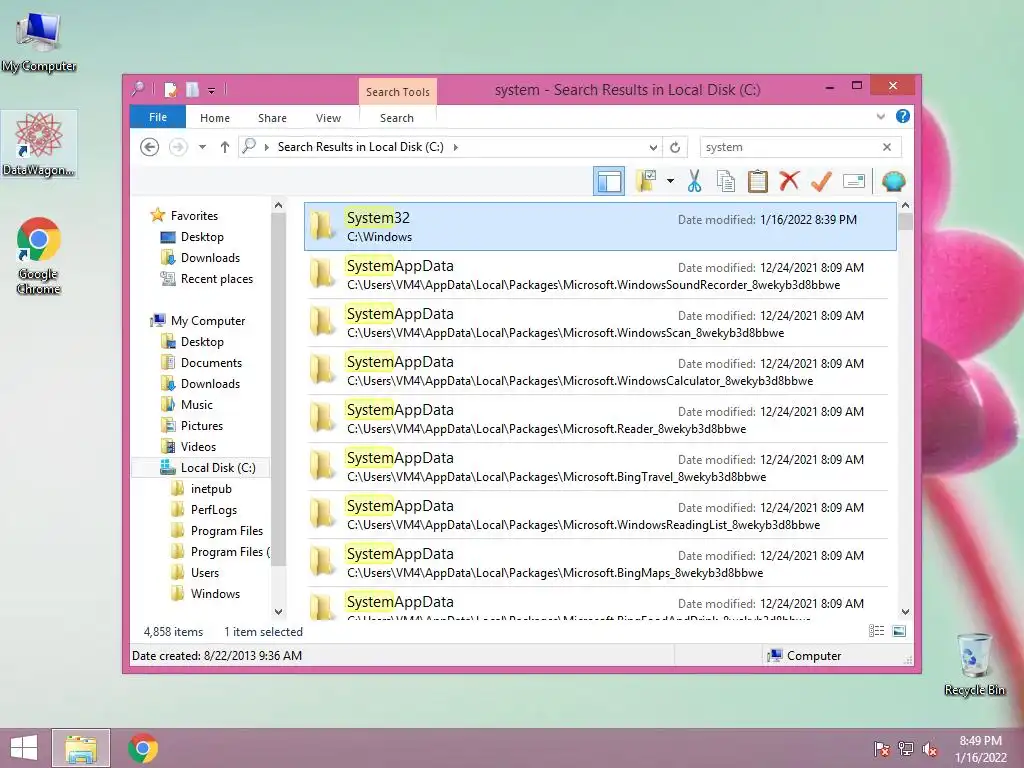Open DataWagon desktop shortcut
Screen dimensions: 1024x768
(x=39, y=144)
